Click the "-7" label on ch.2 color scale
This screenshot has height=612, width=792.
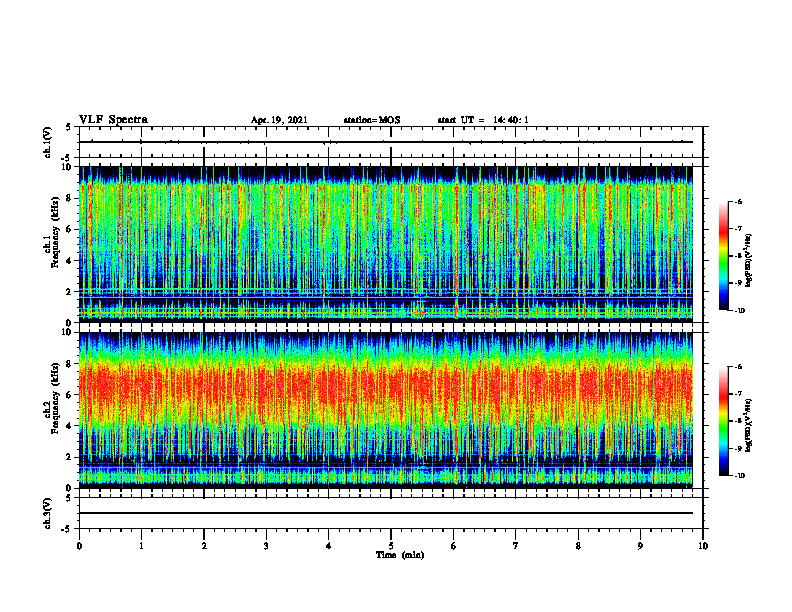pyautogui.click(x=738, y=394)
